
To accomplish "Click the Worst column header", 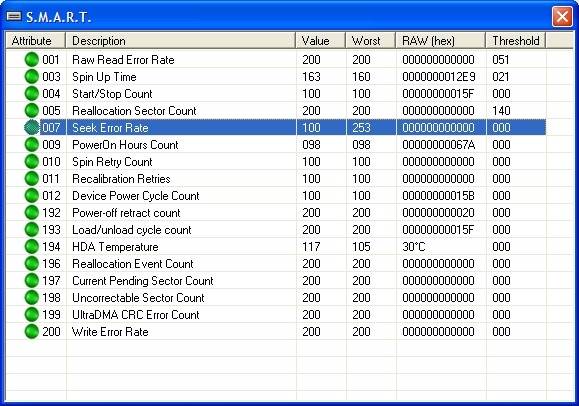I will point(371,40).
